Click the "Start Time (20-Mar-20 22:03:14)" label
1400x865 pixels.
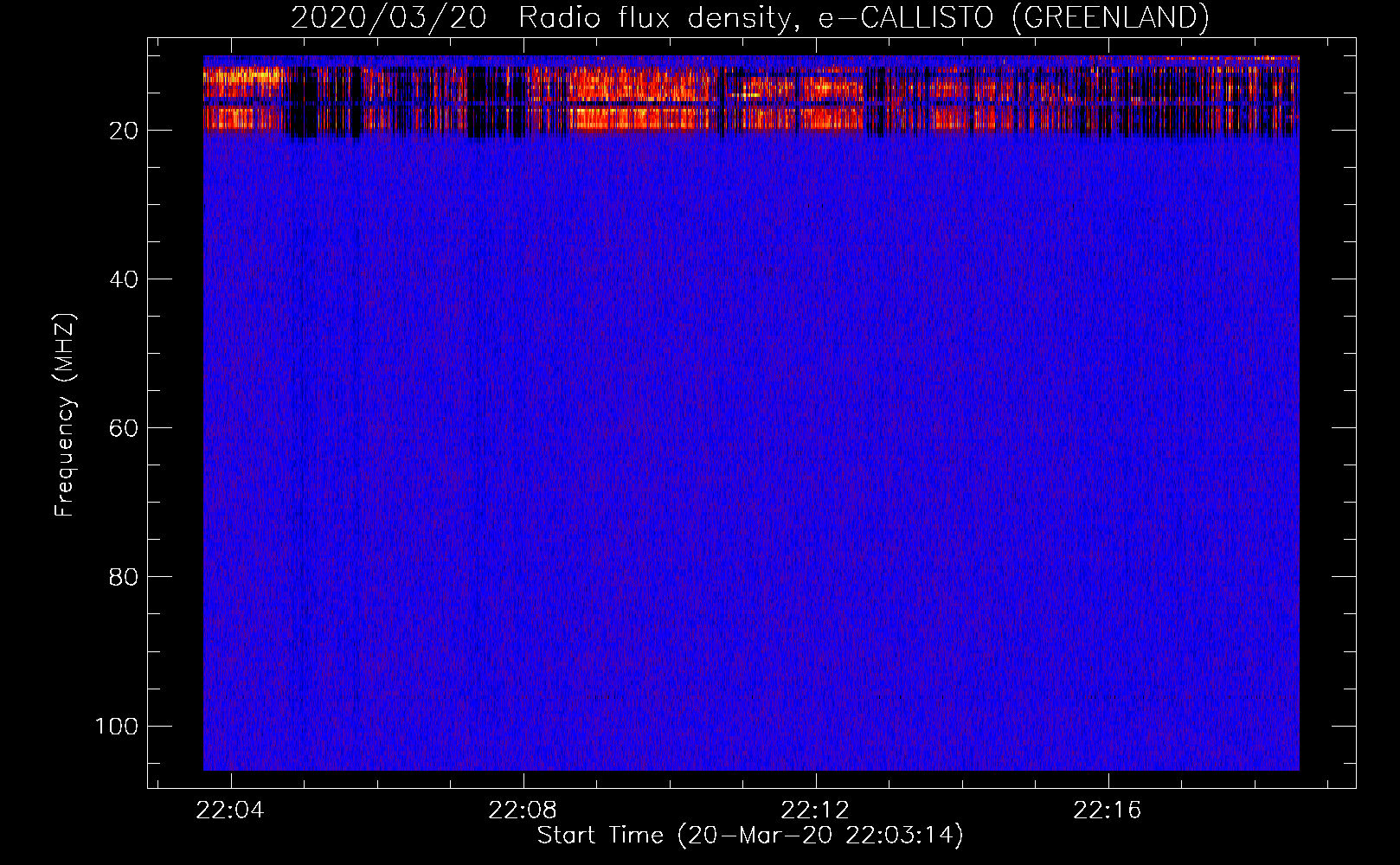coord(750,836)
